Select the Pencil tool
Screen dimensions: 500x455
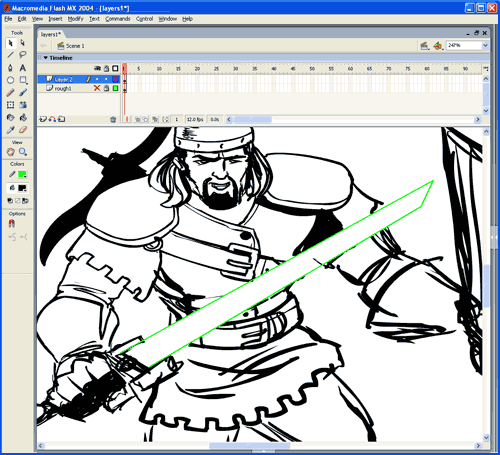click(x=11, y=93)
